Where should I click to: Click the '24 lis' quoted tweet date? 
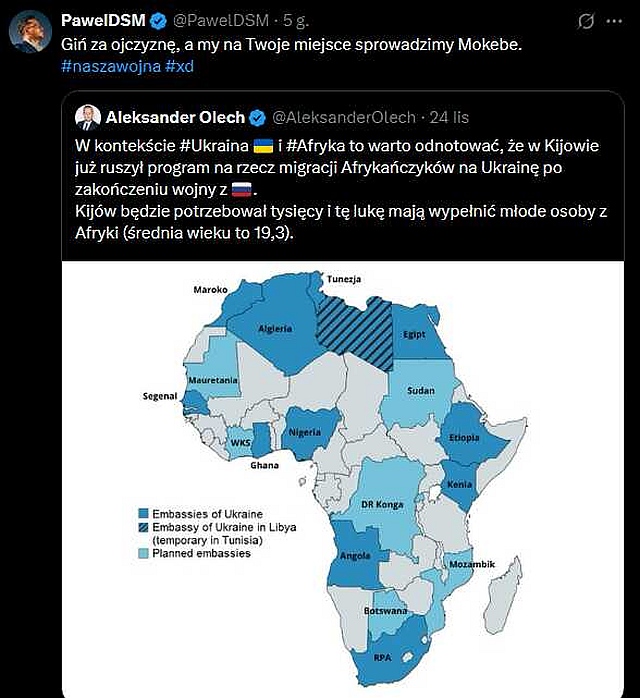[449, 117]
